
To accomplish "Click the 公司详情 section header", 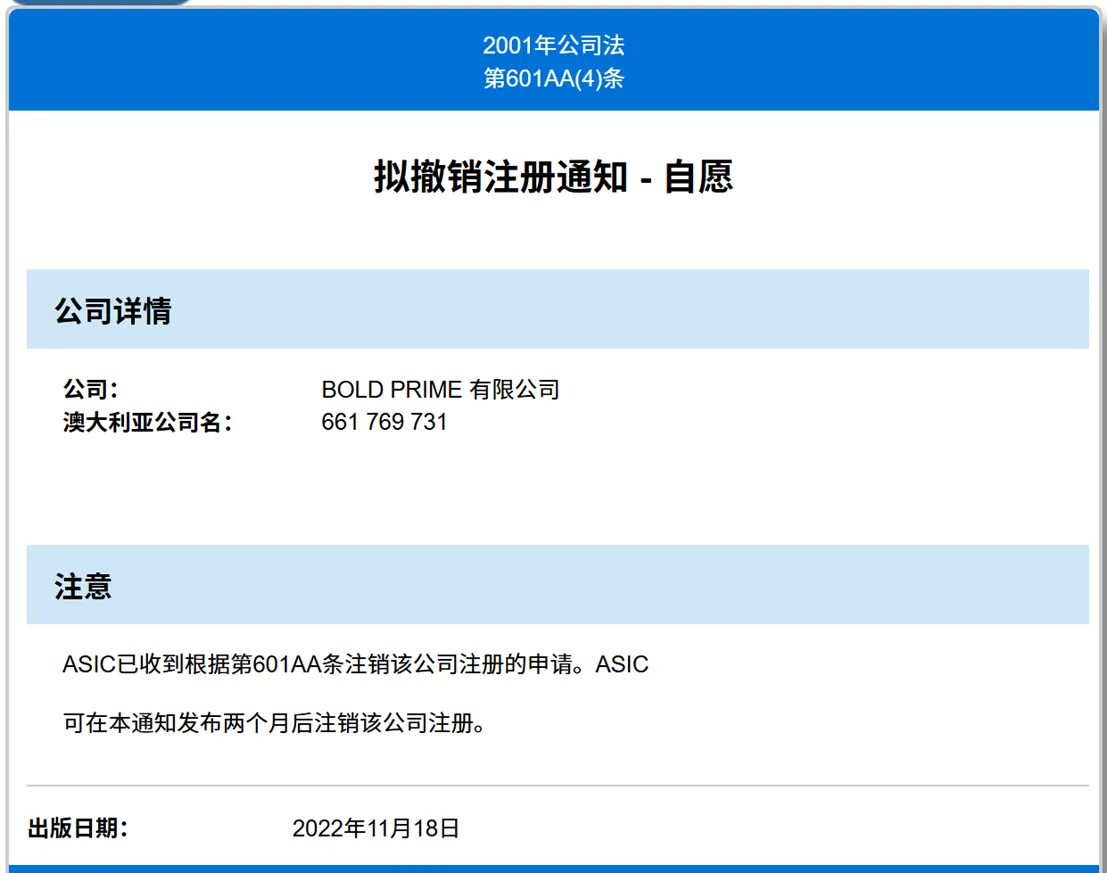I will click(113, 311).
